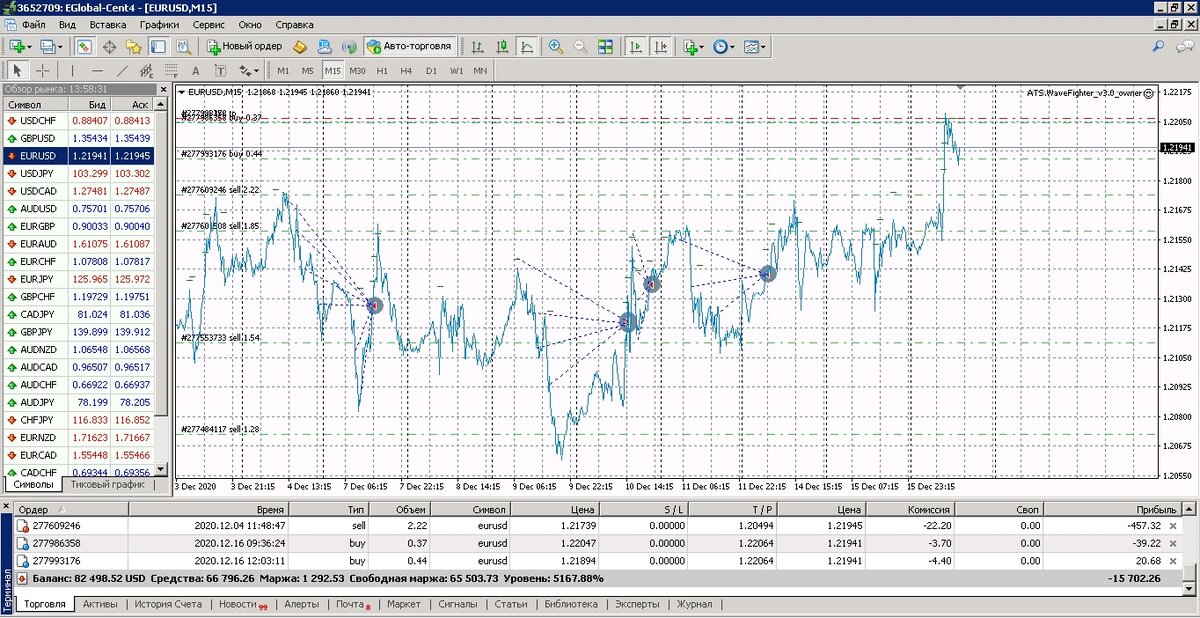Click Market Watch vertical scrollbar

tap(161, 290)
